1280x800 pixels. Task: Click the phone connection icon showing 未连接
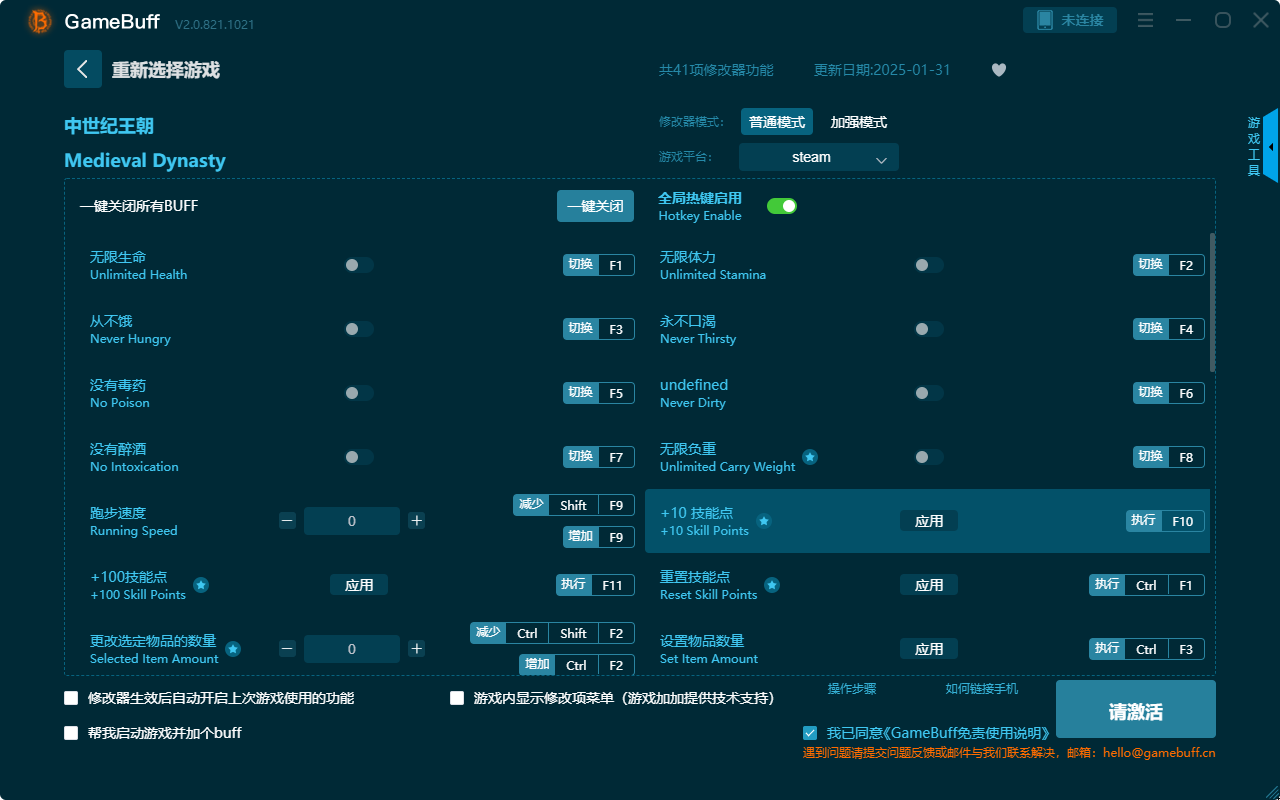pos(1070,19)
